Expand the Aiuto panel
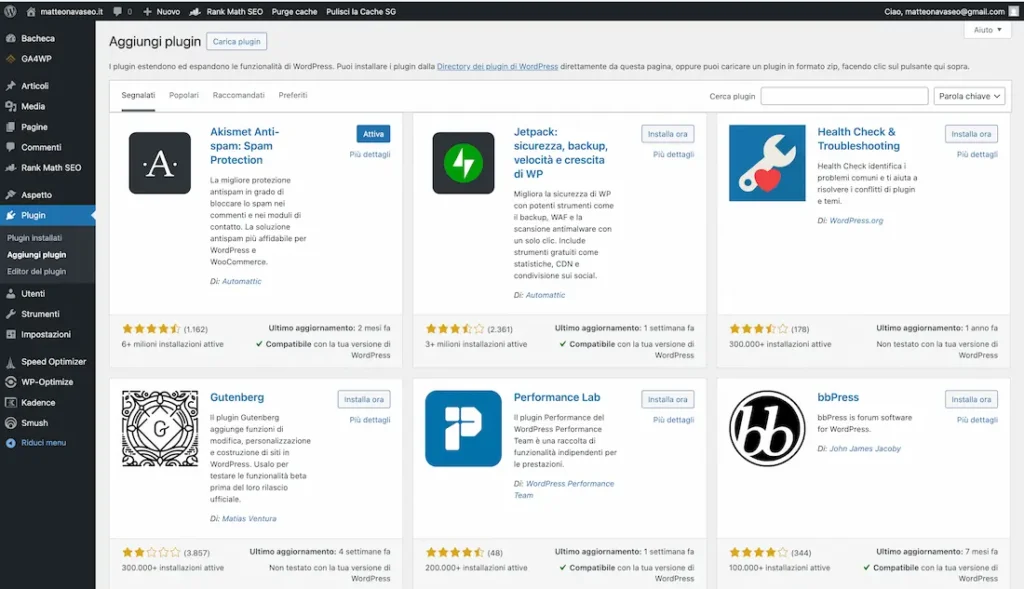The height and width of the screenshot is (589, 1024). (985, 29)
